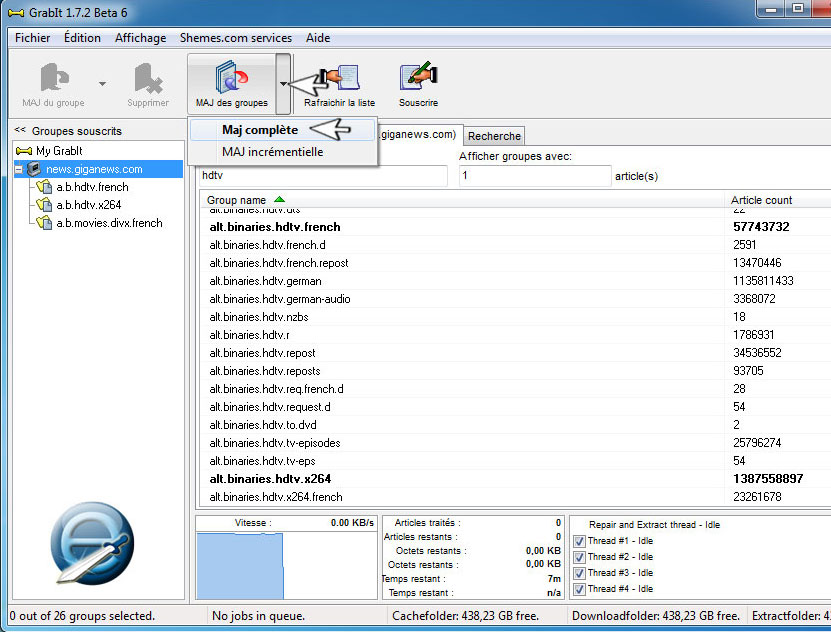Sort by the Group name column header

[x=461, y=200]
